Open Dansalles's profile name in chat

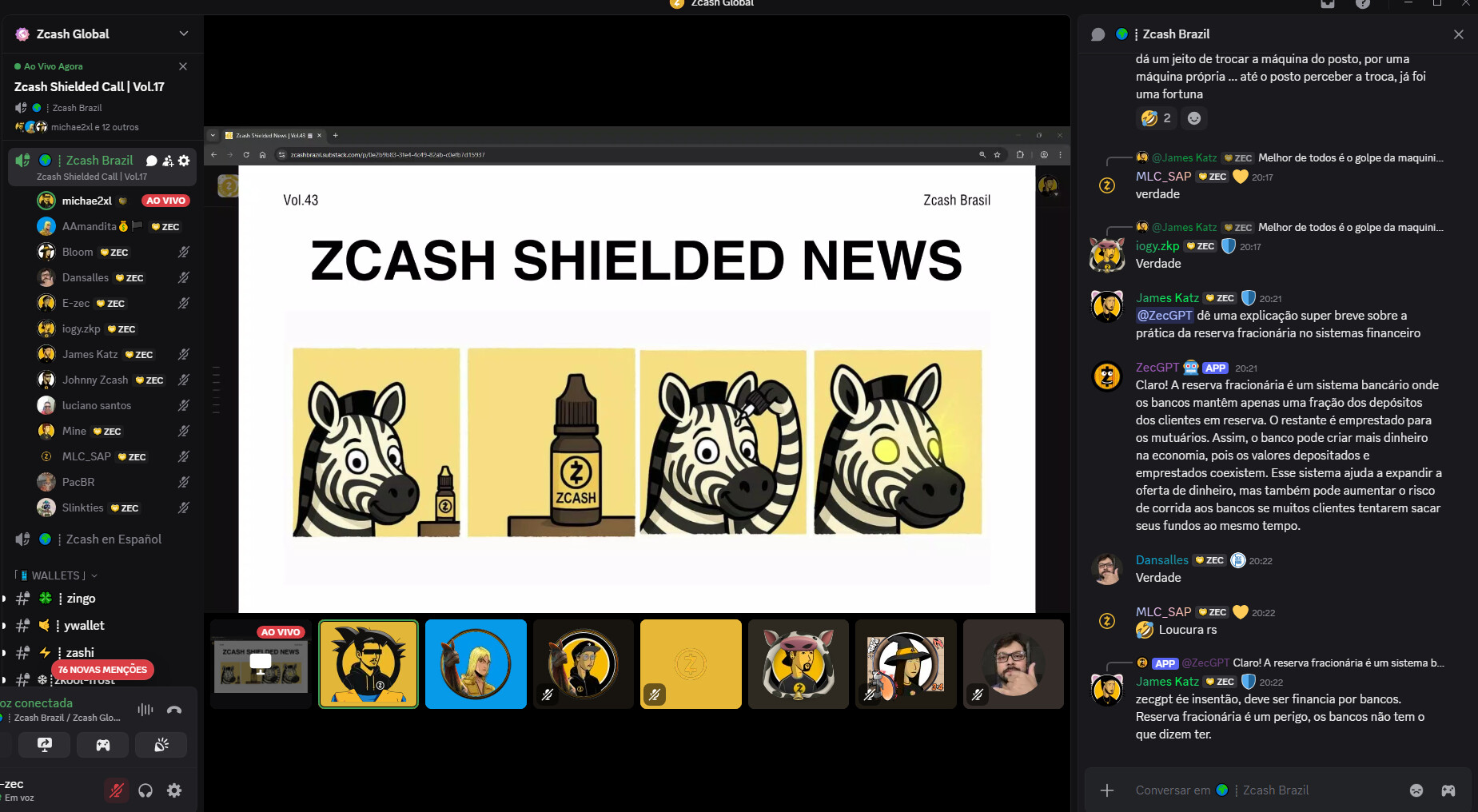click(1162, 560)
